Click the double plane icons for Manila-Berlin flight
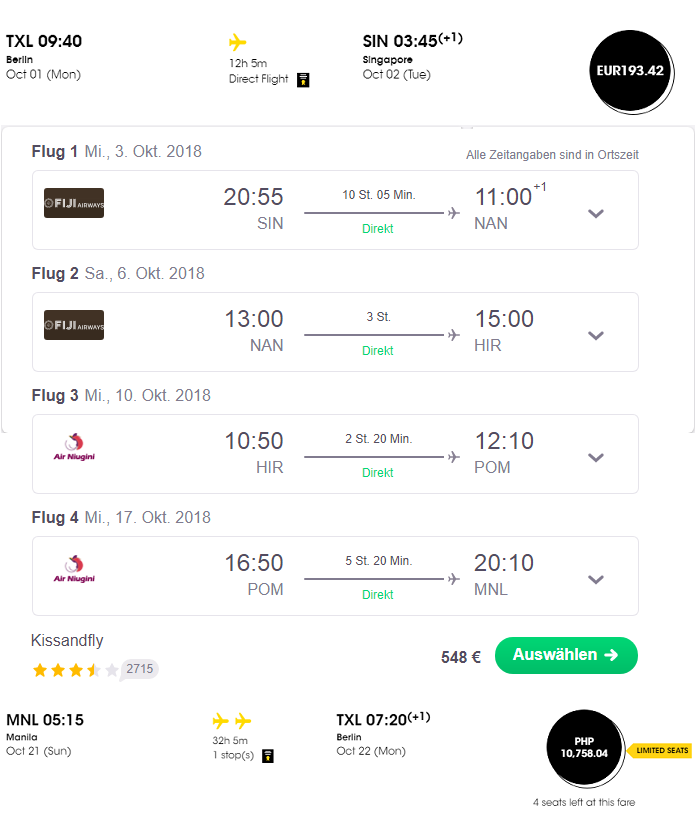The height and width of the screenshot is (820, 695). [x=232, y=721]
